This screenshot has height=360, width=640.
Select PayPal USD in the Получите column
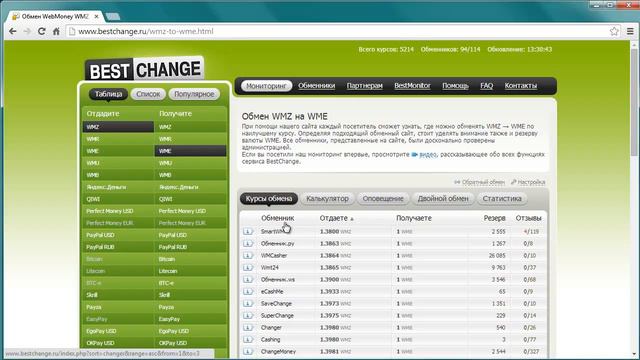coord(190,235)
